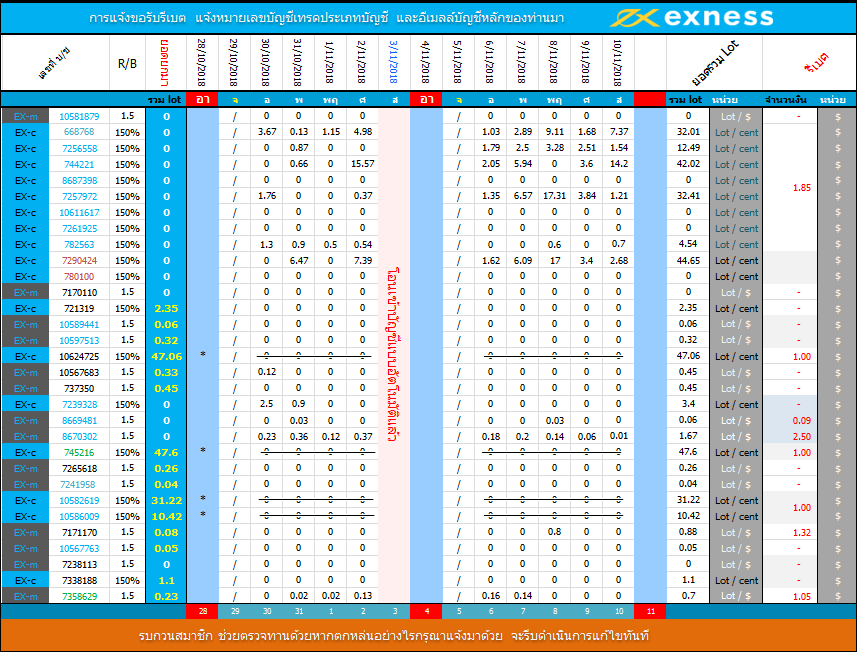Select yellow carried lot value 0.33
Image resolution: width=857 pixels, height=652 pixels.
(166, 373)
